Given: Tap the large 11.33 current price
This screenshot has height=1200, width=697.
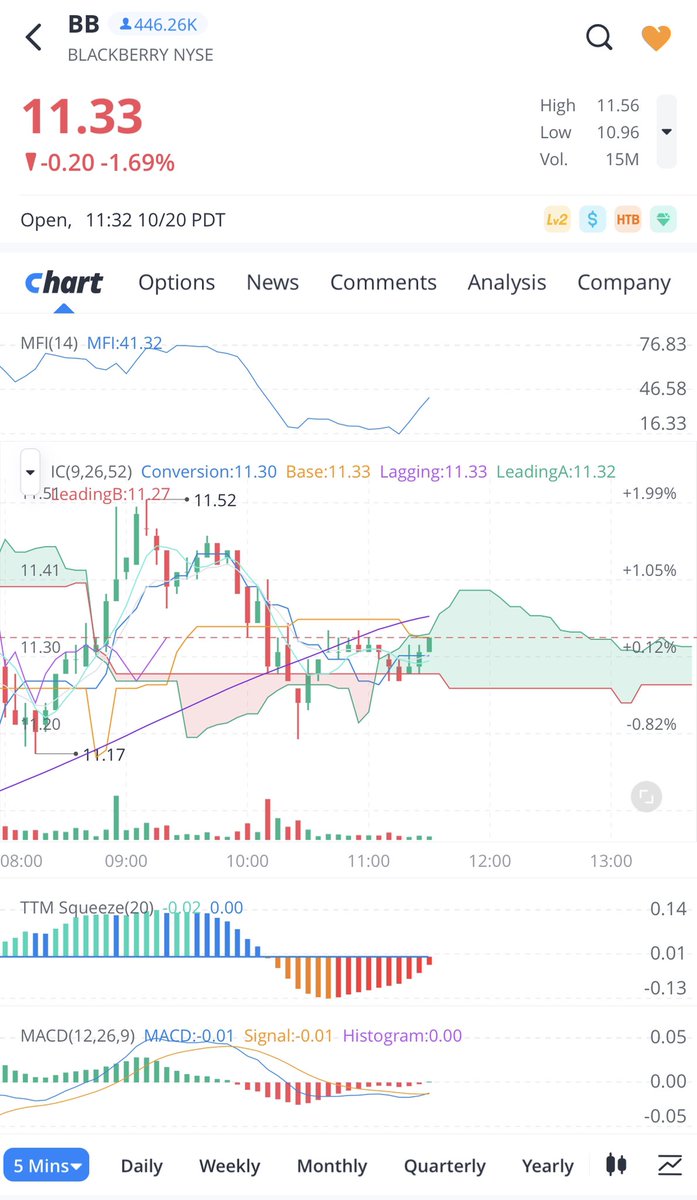Looking at the screenshot, I should 82,117.
